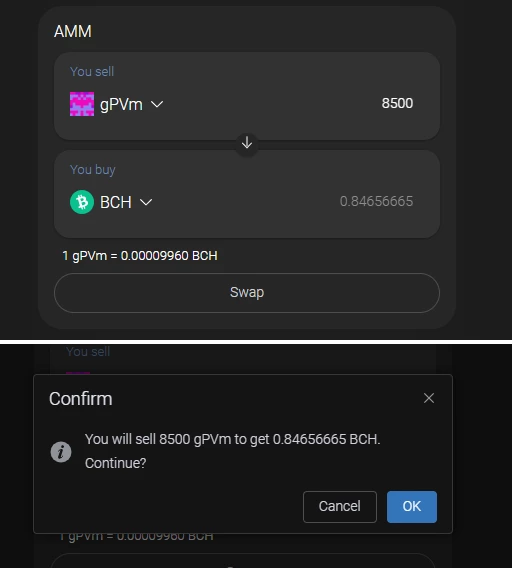512x568 pixels.
Task: Reverse swap direction with the down arrow
Action: tap(247, 143)
